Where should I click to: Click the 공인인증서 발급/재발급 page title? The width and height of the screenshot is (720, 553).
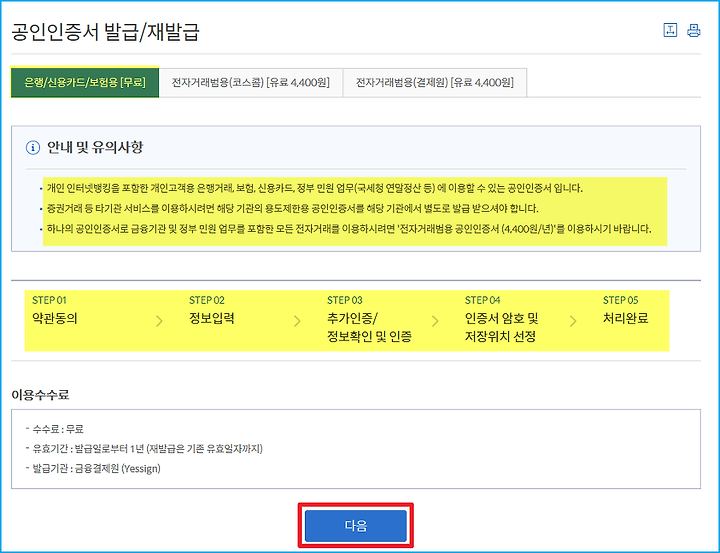[x=105, y=32]
